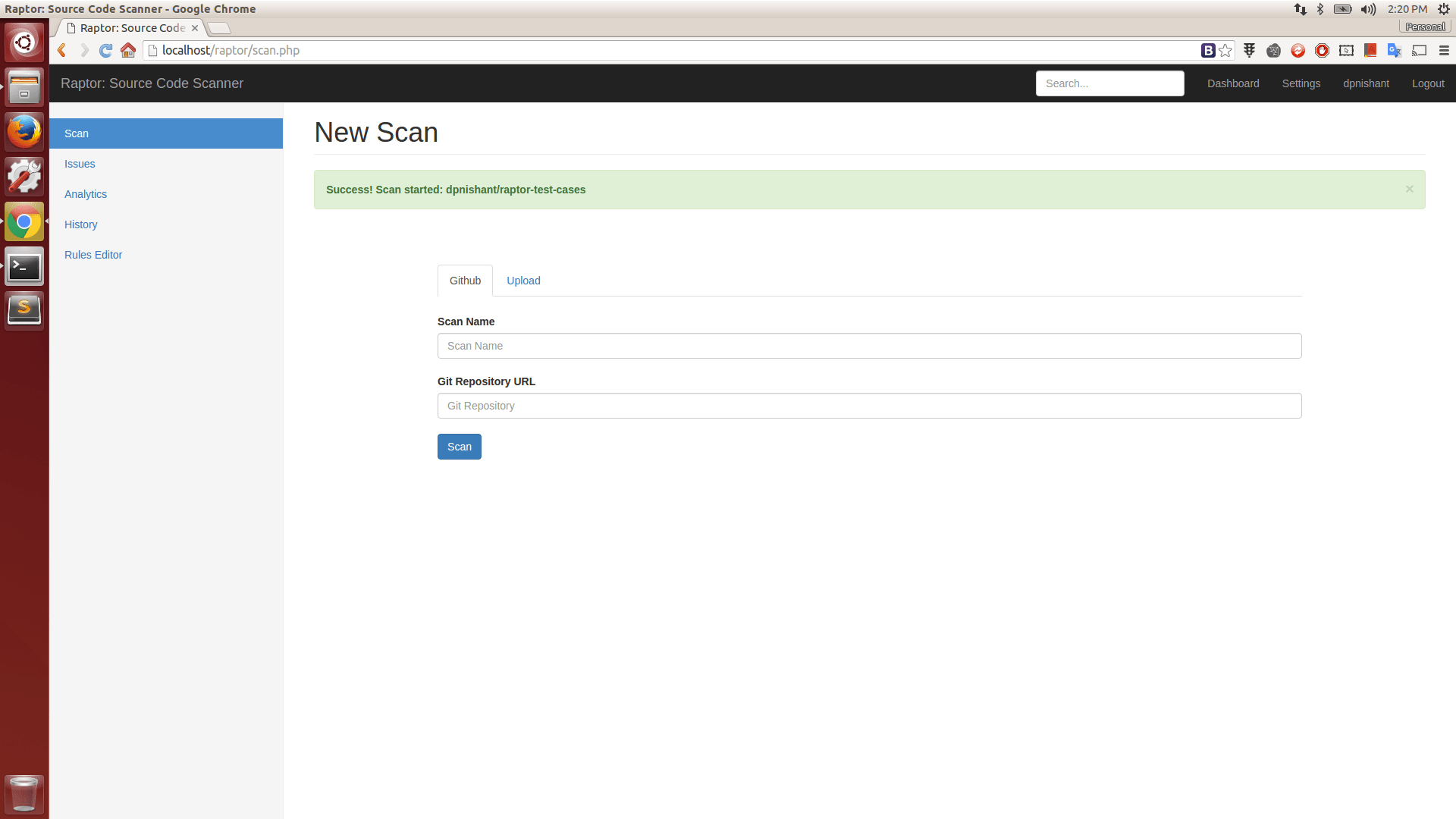
Task: Open the Adblock stop-hand extension icon
Action: coord(1322,51)
